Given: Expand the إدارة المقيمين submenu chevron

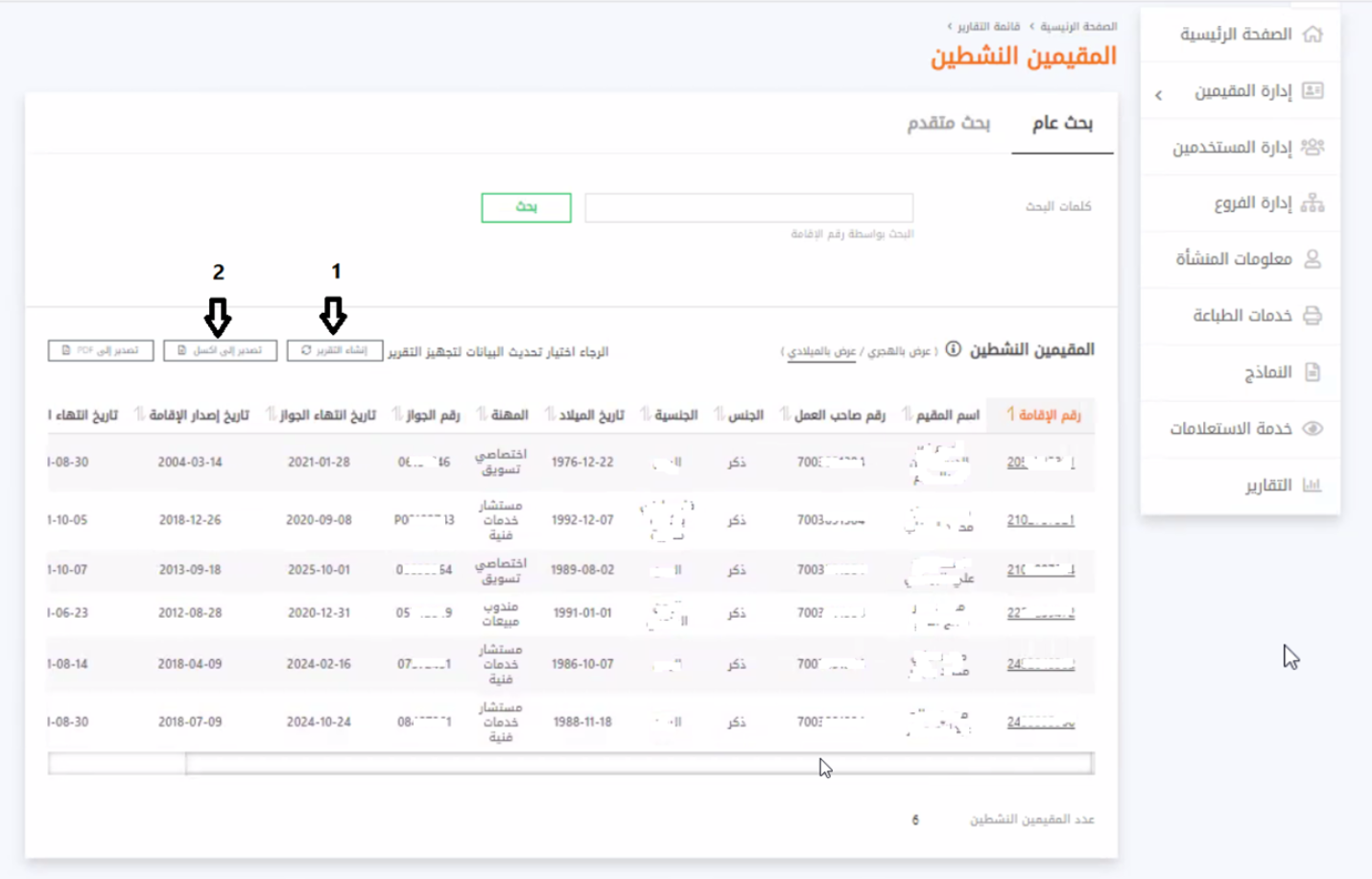Looking at the screenshot, I should 1159,95.
